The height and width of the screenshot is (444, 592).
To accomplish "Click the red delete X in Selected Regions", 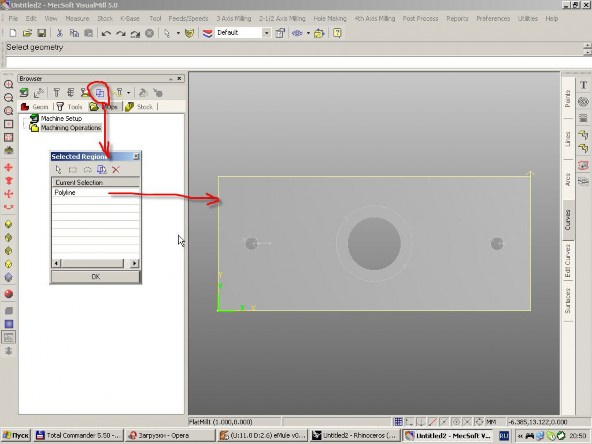I will 116,170.
